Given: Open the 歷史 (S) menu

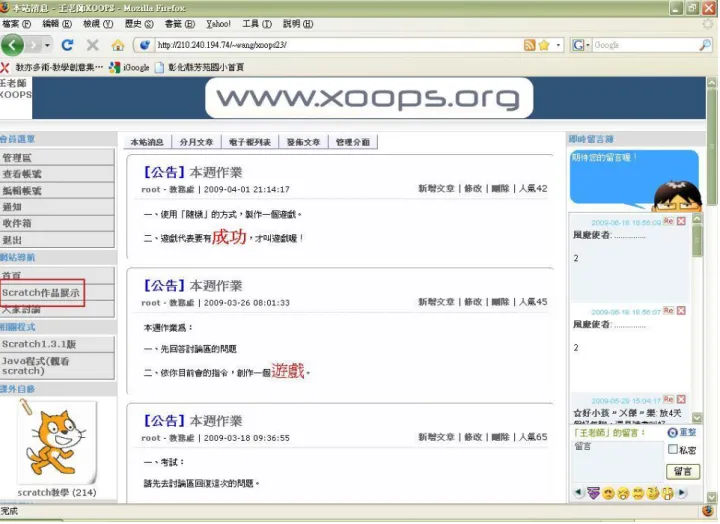Looking at the screenshot, I should point(139,23).
